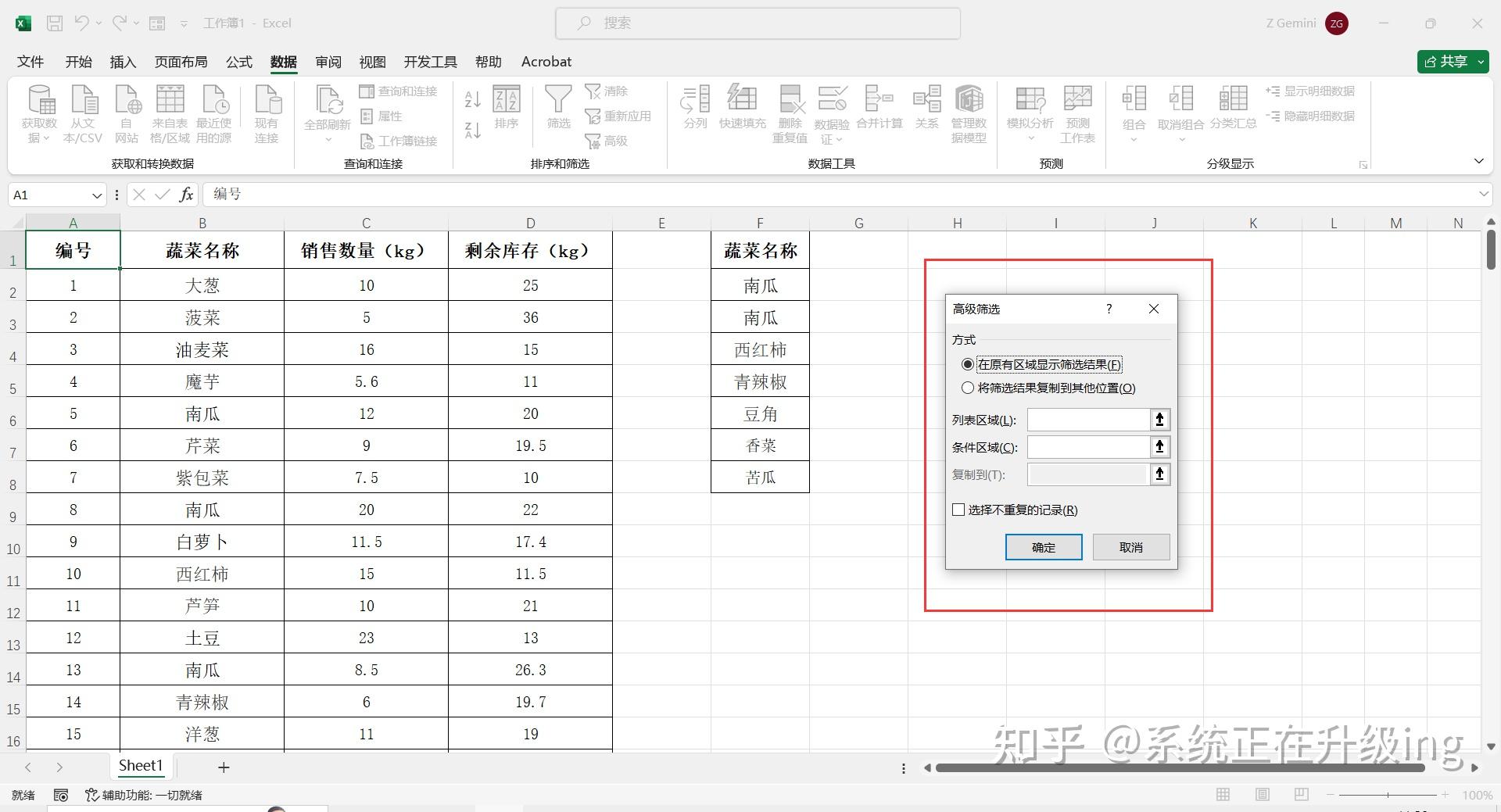Click 显示明细数据 button
Screen dimensions: 1501x812
(x=1310, y=91)
